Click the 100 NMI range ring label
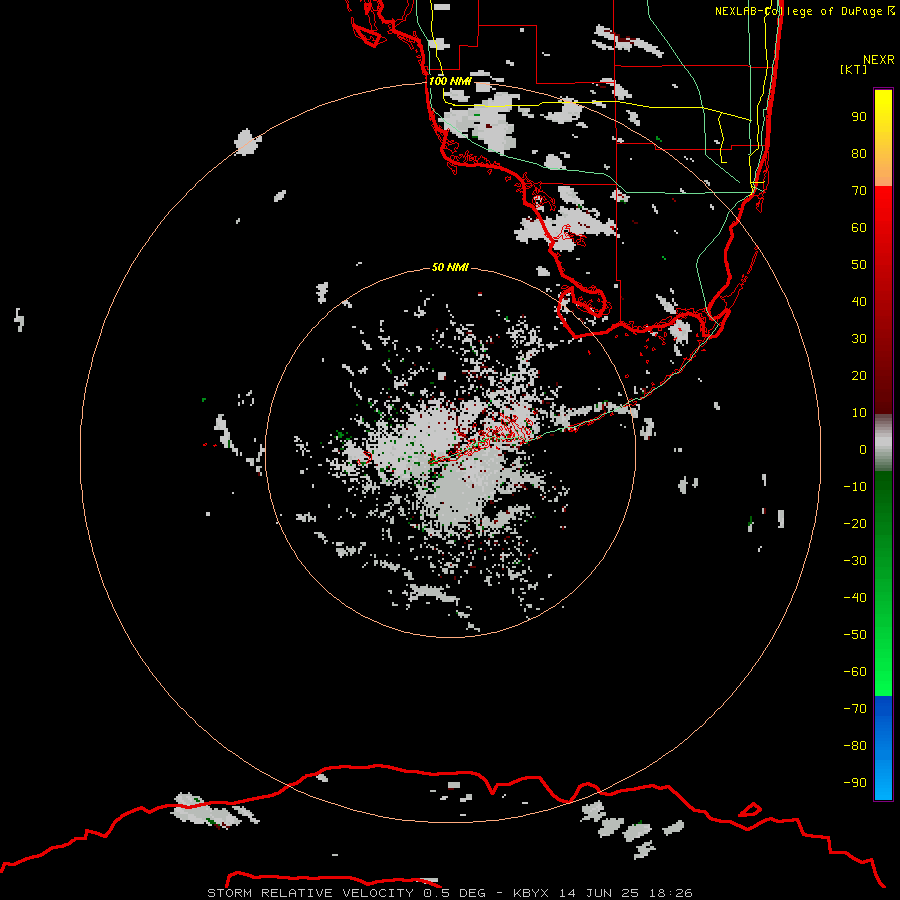 (x=449, y=81)
